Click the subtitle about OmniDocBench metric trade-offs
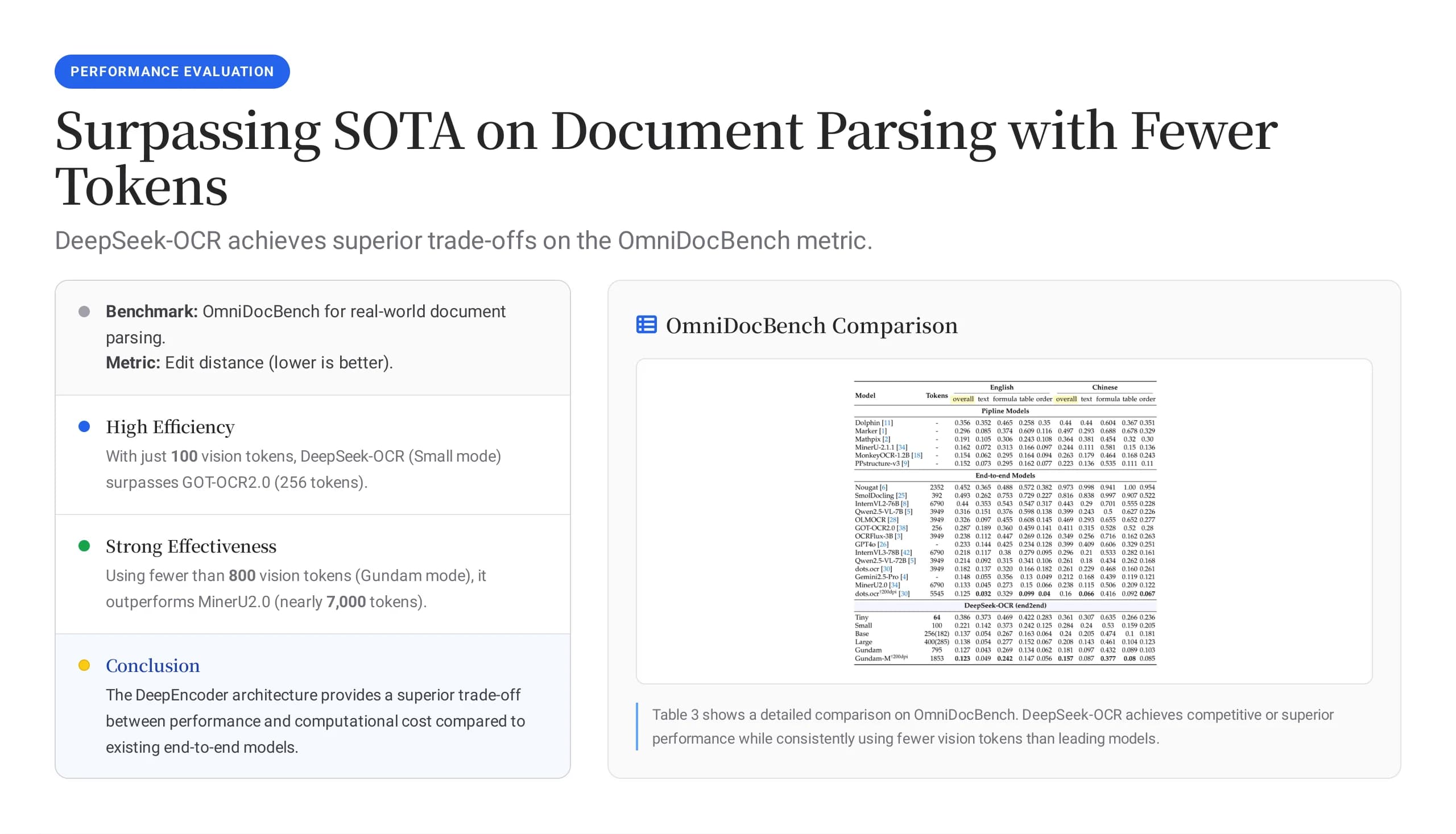Screen dimensions: 1456x834 click(x=464, y=240)
